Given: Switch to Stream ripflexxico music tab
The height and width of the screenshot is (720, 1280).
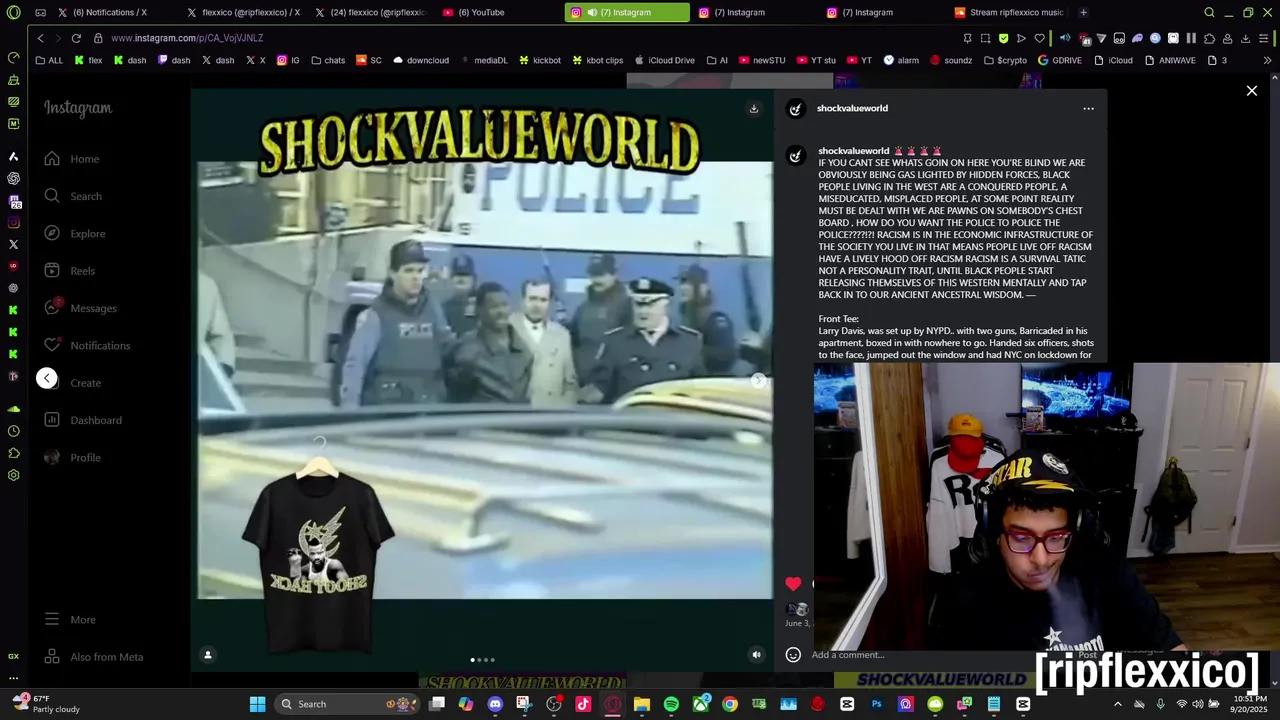Looking at the screenshot, I should coord(1010,13).
